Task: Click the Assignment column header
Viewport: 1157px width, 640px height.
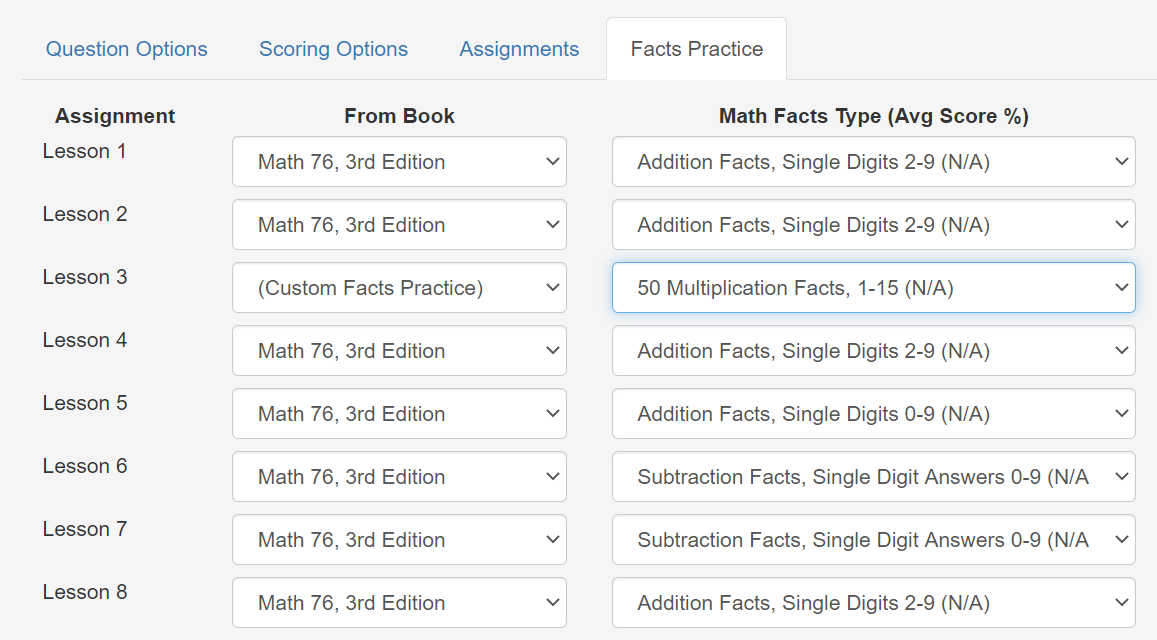Action: [x=115, y=116]
